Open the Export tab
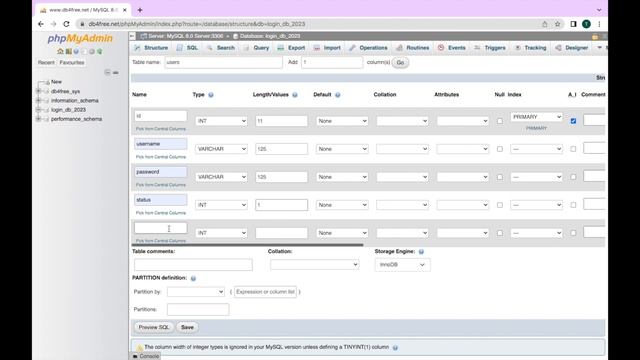The image size is (640, 360). point(291,48)
